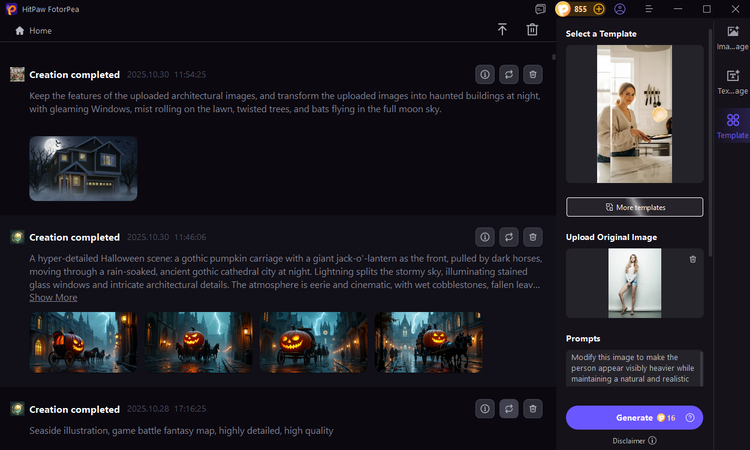The height and width of the screenshot is (450, 750).
Task: Click the delete-all trash icon in top toolbar
Action: tap(532, 30)
